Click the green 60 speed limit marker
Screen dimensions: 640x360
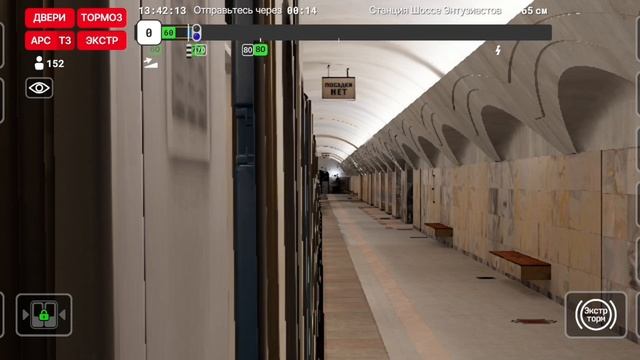pos(169,33)
